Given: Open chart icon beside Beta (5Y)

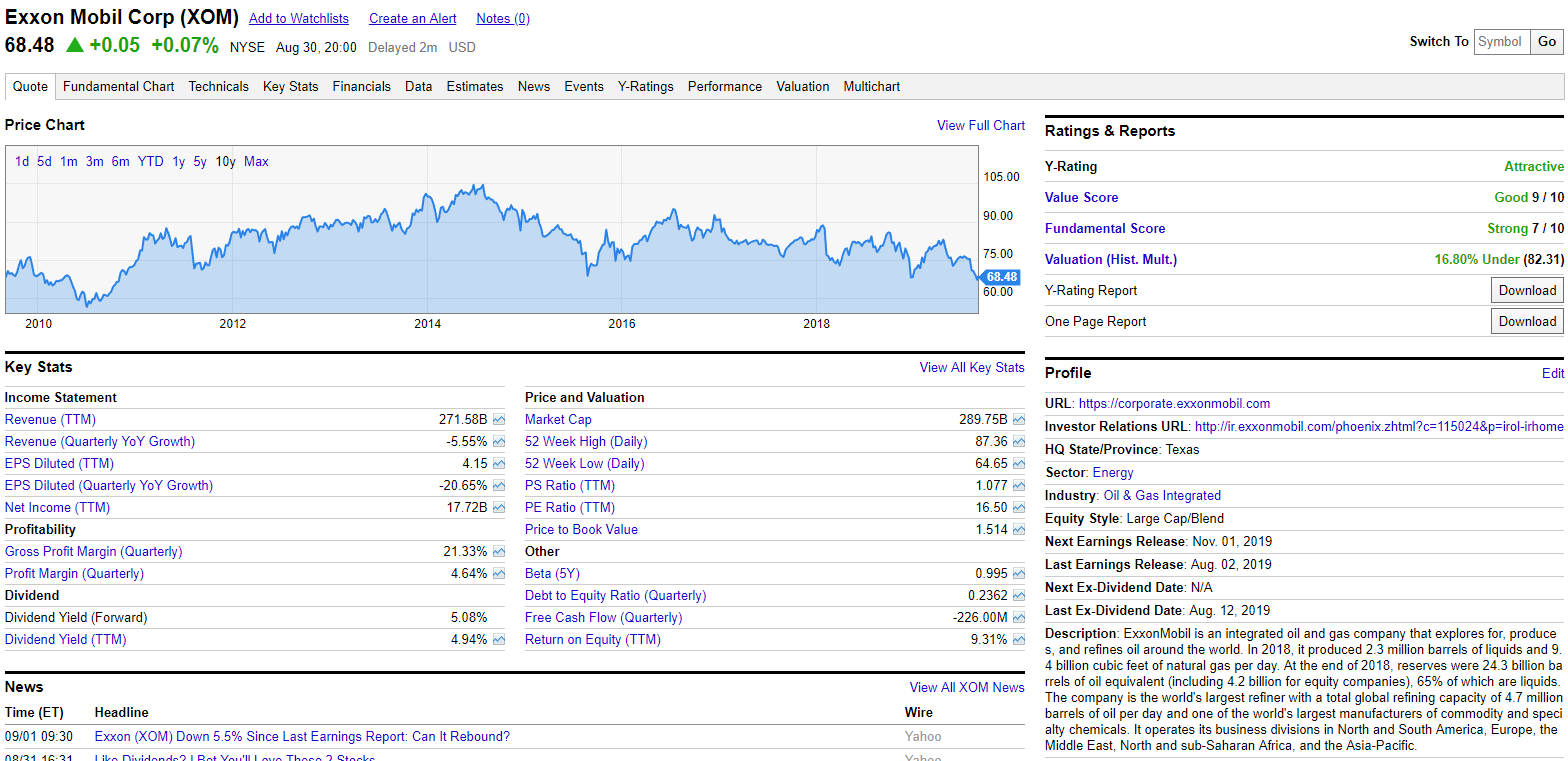Looking at the screenshot, I should (1019, 574).
